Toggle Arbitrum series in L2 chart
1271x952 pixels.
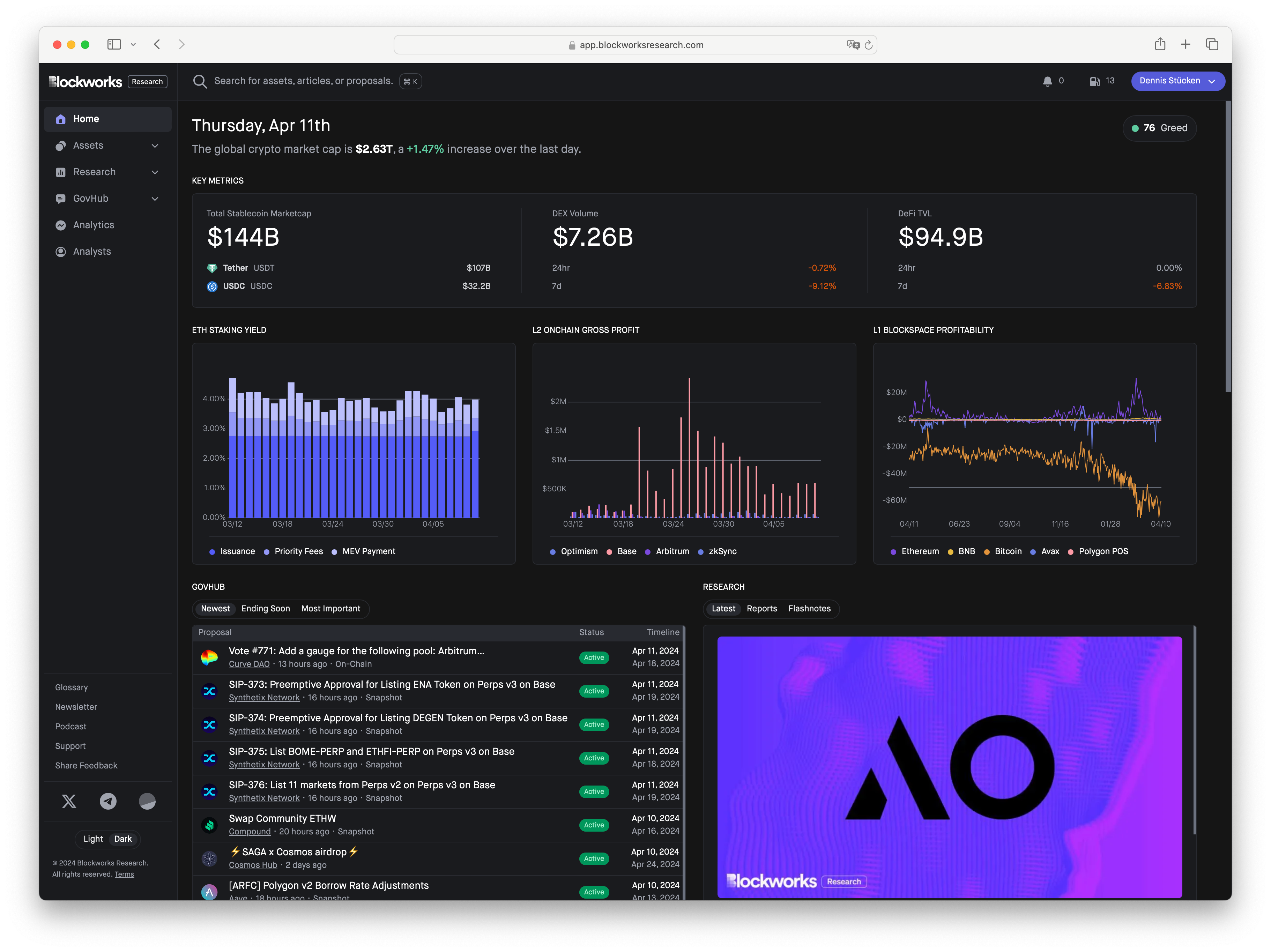pyautogui.click(x=667, y=551)
